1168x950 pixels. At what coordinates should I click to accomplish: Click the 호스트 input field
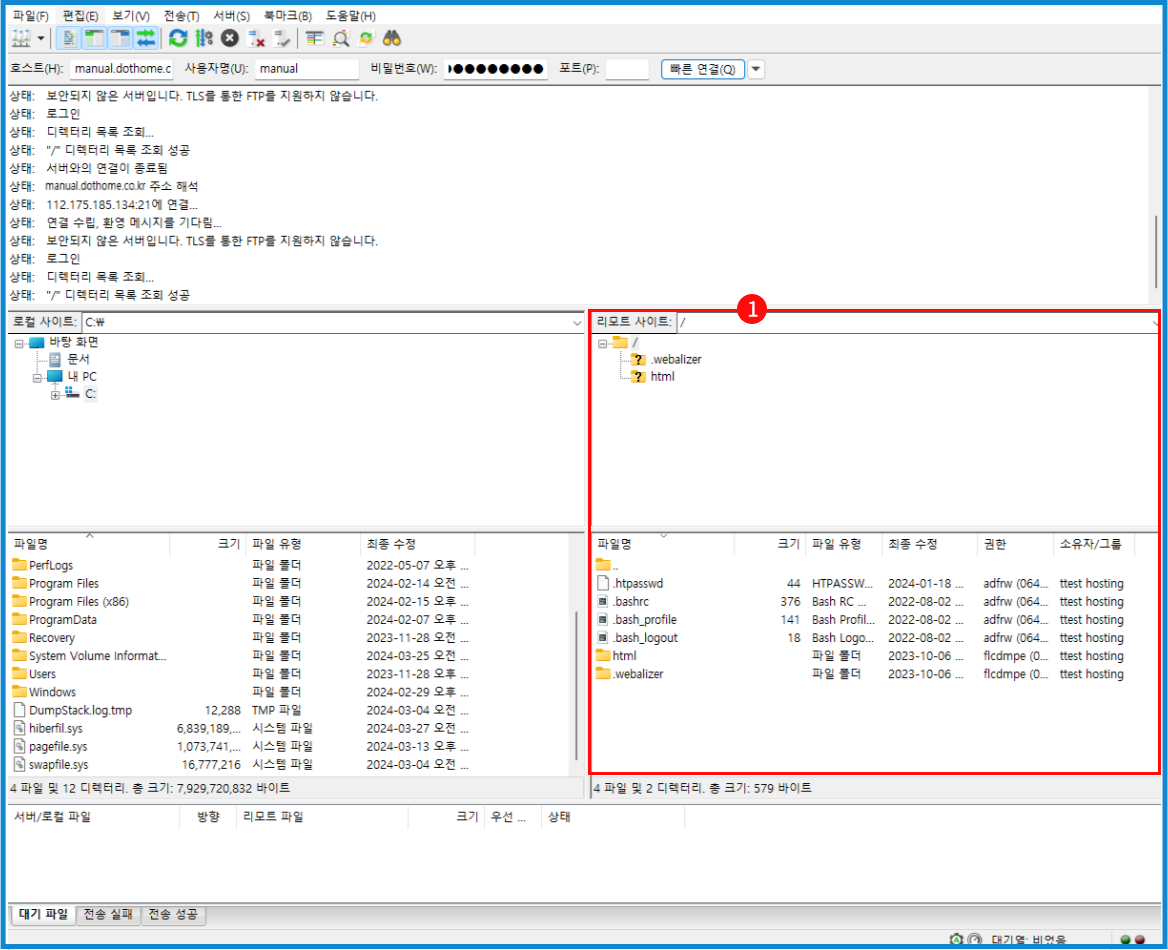click(x=122, y=69)
